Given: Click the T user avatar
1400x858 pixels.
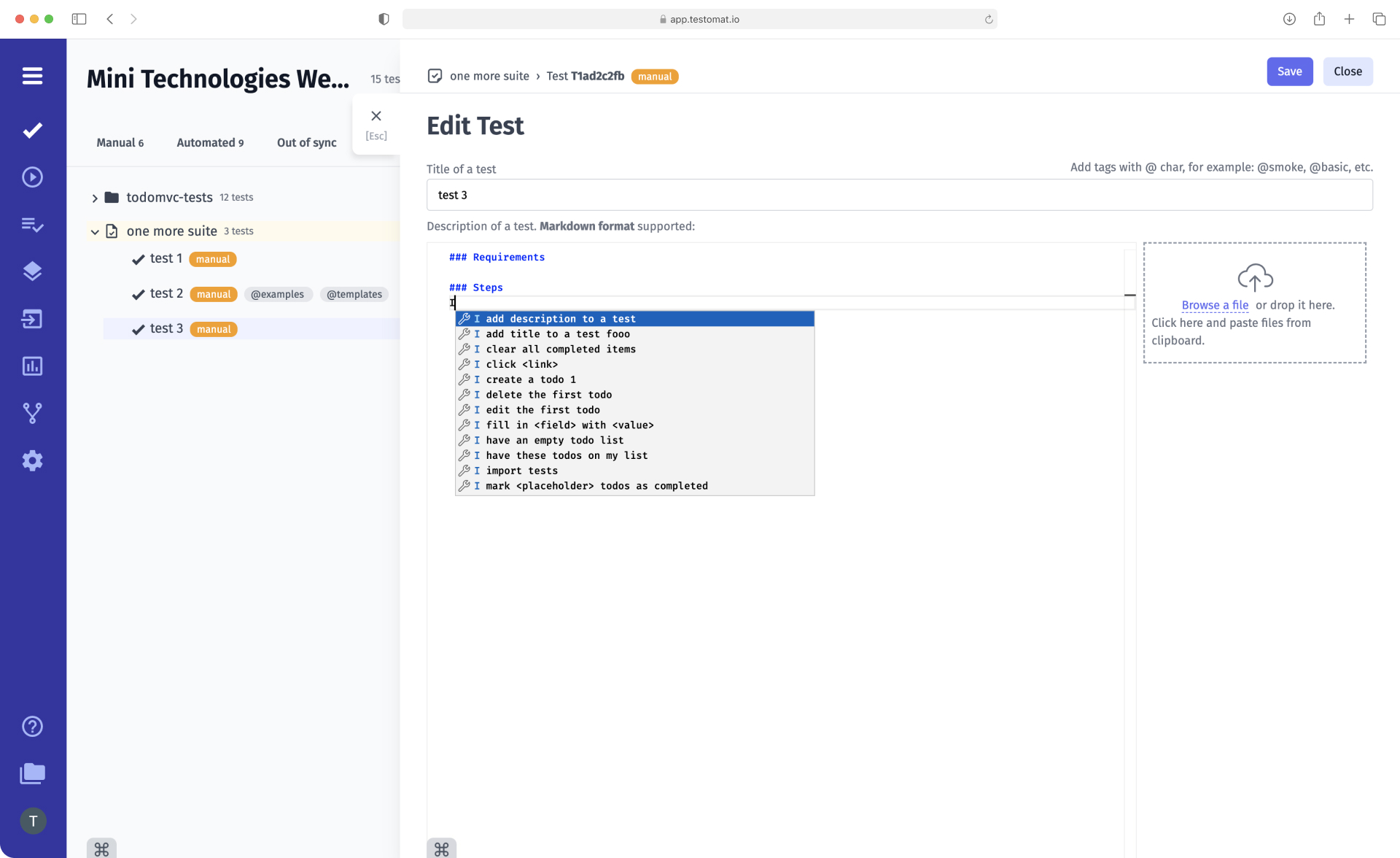Looking at the screenshot, I should (33, 820).
